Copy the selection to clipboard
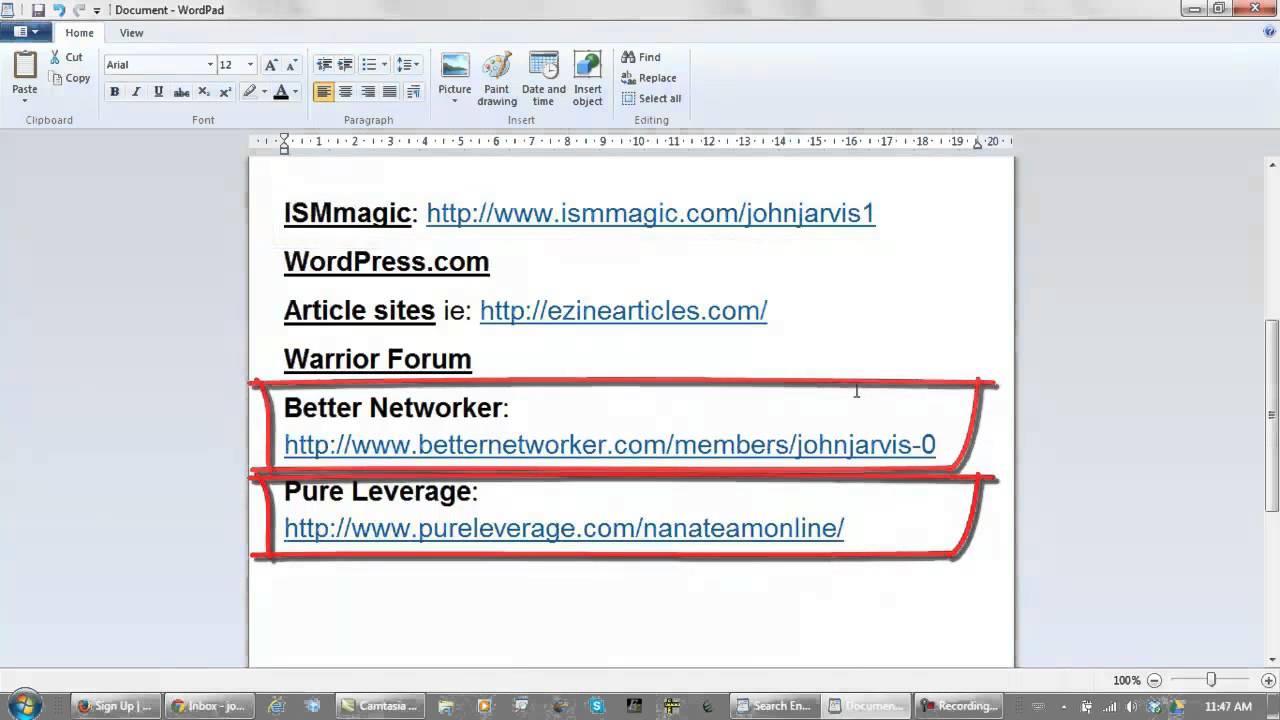Image resolution: width=1280 pixels, height=720 pixels. coord(69,78)
